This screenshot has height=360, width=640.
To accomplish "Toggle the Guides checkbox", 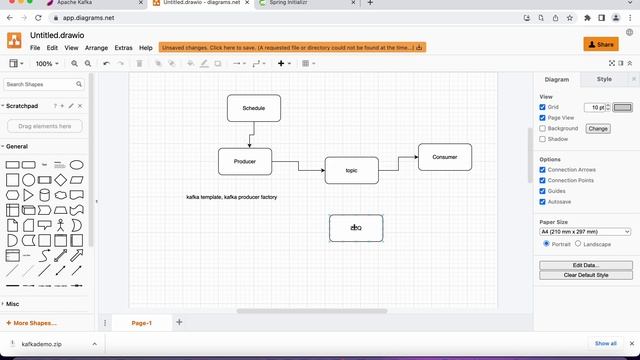I will 542,191.
